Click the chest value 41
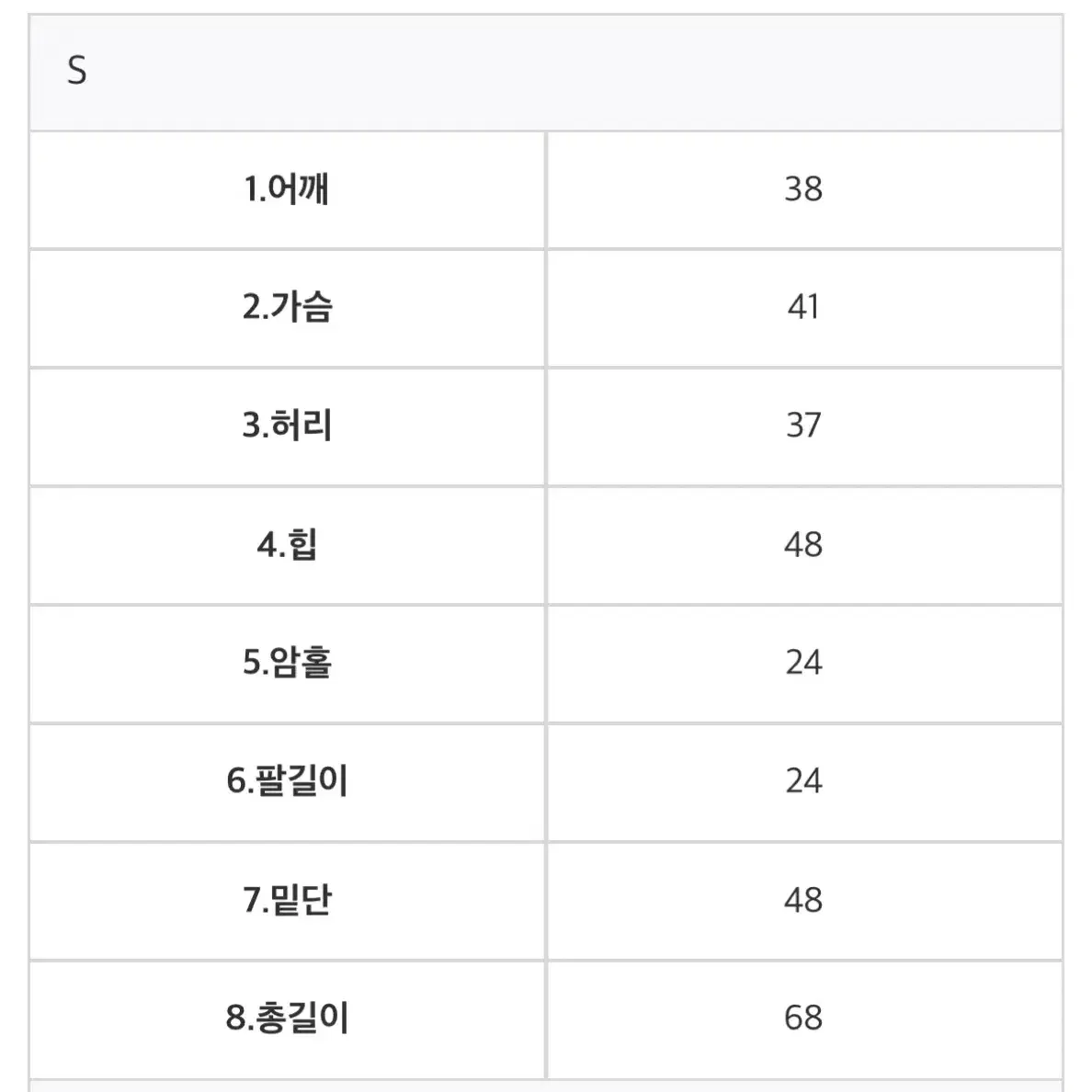 tap(804, 308)
